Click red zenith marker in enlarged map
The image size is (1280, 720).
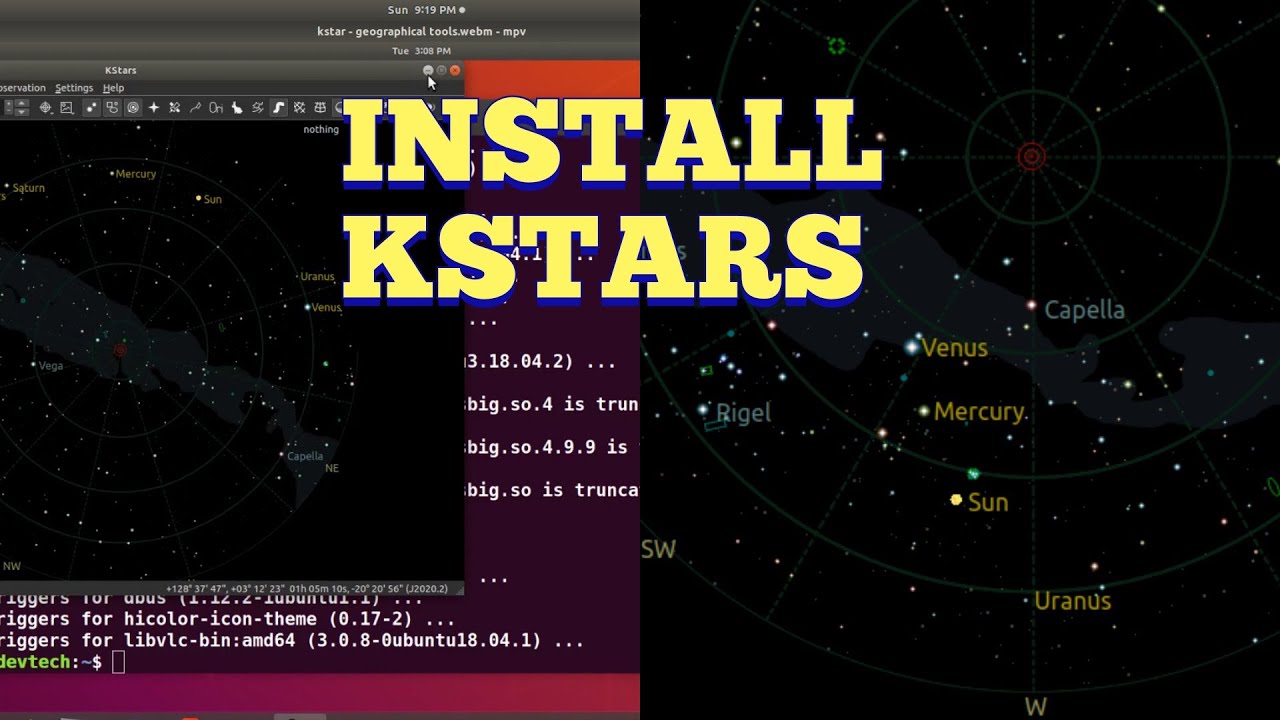click(x=1031, y=156)
